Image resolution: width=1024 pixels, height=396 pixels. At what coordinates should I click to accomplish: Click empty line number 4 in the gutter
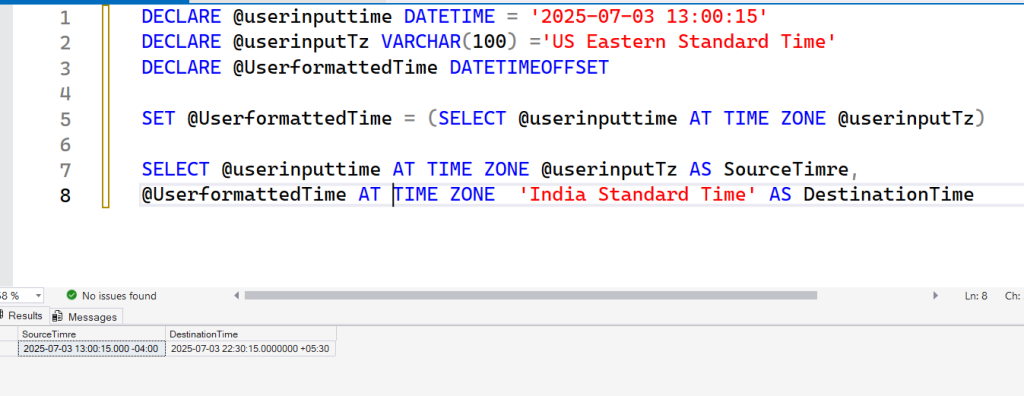click(x=65, y=93)
